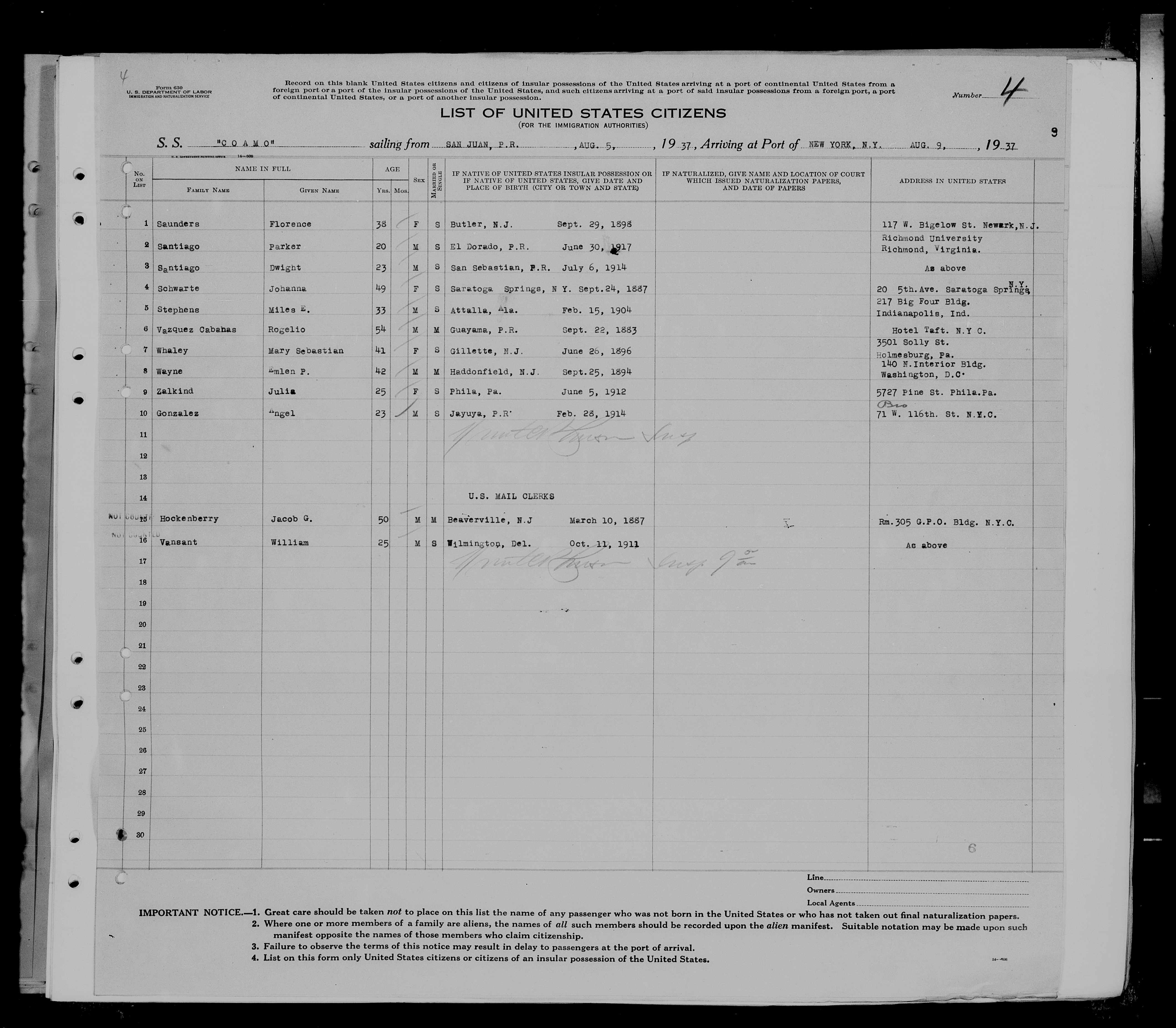Click the column header "ADDRESS IN UNITED STATES"
The height and width of the screenshot is (1028, 1176).
(x=952, y=181)
